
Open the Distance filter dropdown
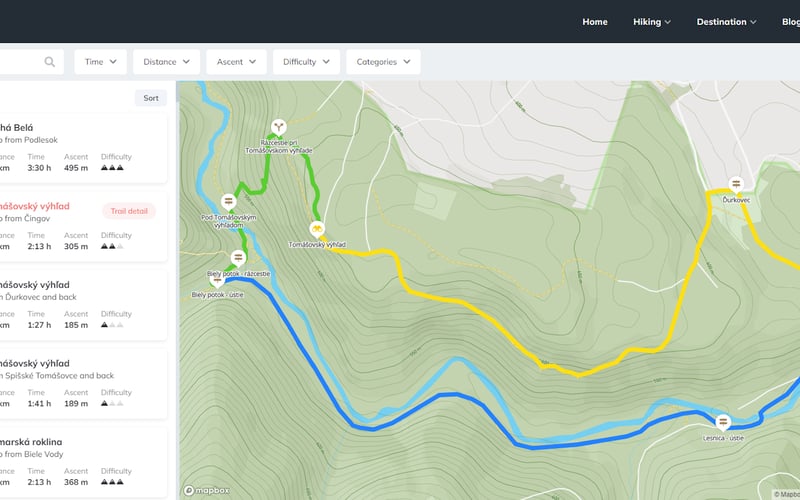pos(166,62)
